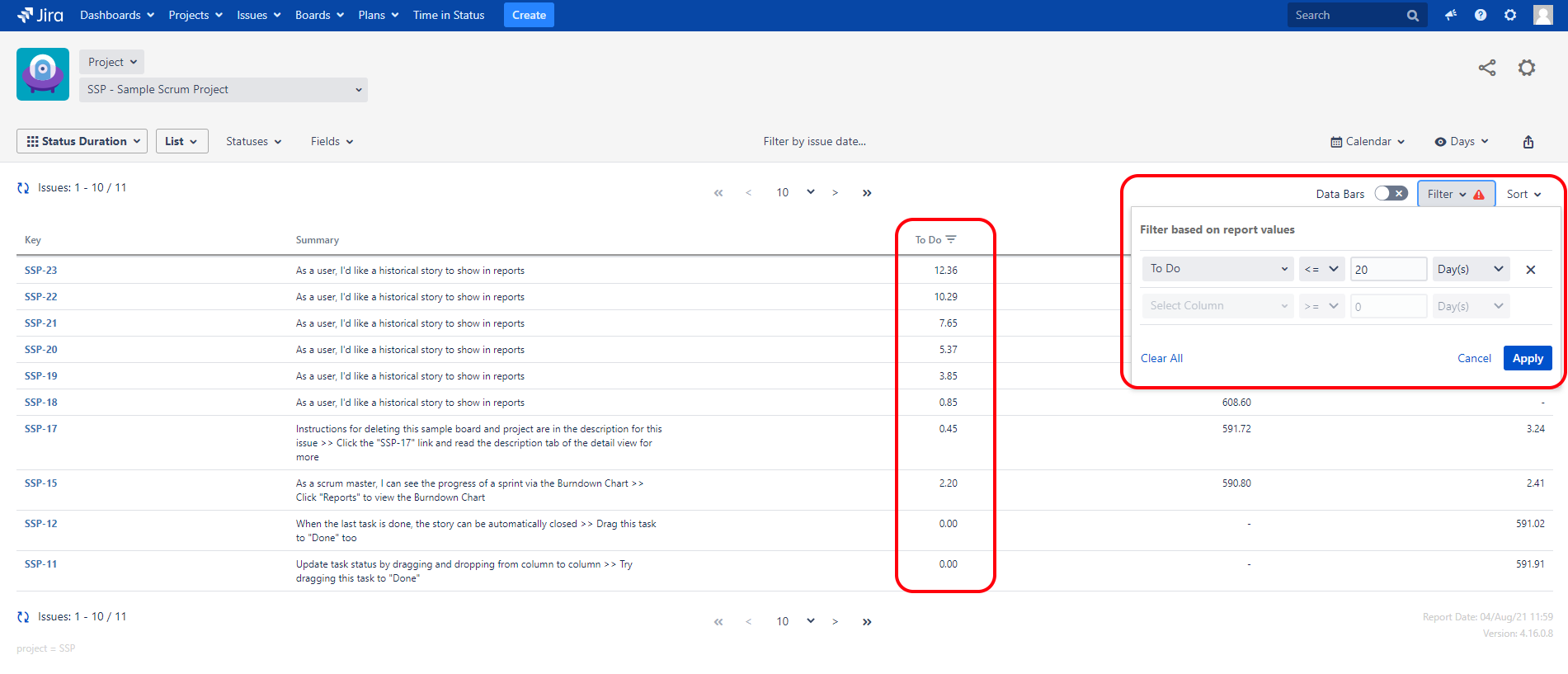Viewport: 1568px width, 674px height.
Task: Click the To Do column filter icon
Action: (x=951, y=239)
